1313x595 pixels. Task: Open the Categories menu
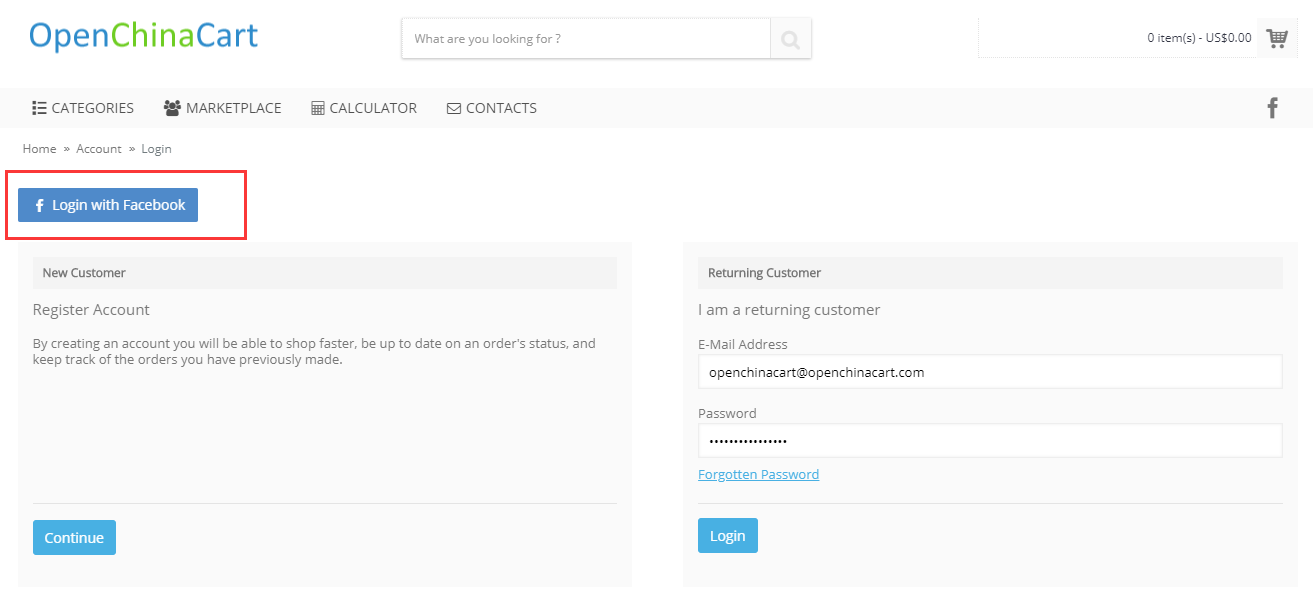pyautogui.click(x=83, y=108)
